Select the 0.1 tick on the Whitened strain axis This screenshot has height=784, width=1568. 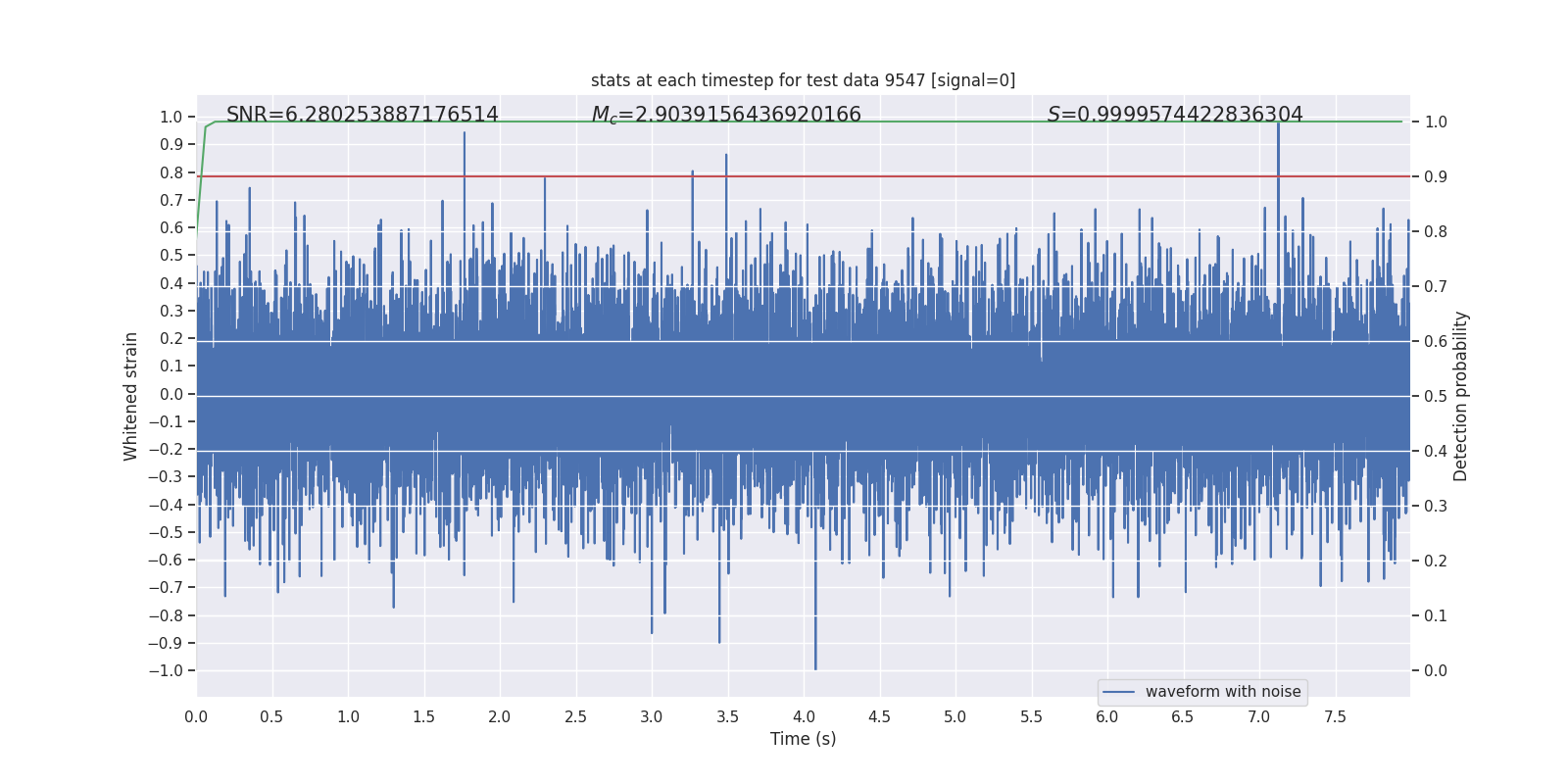click(x=171, y=367)
